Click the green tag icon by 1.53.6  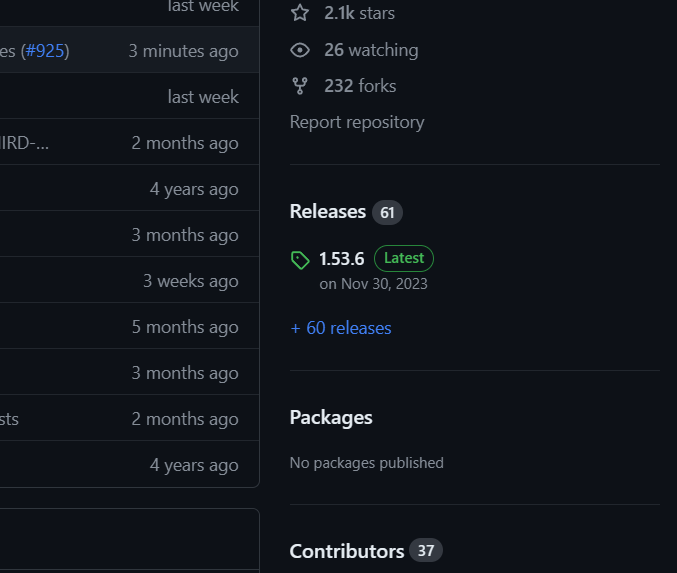pyautogui.click(x=300, y=260)
